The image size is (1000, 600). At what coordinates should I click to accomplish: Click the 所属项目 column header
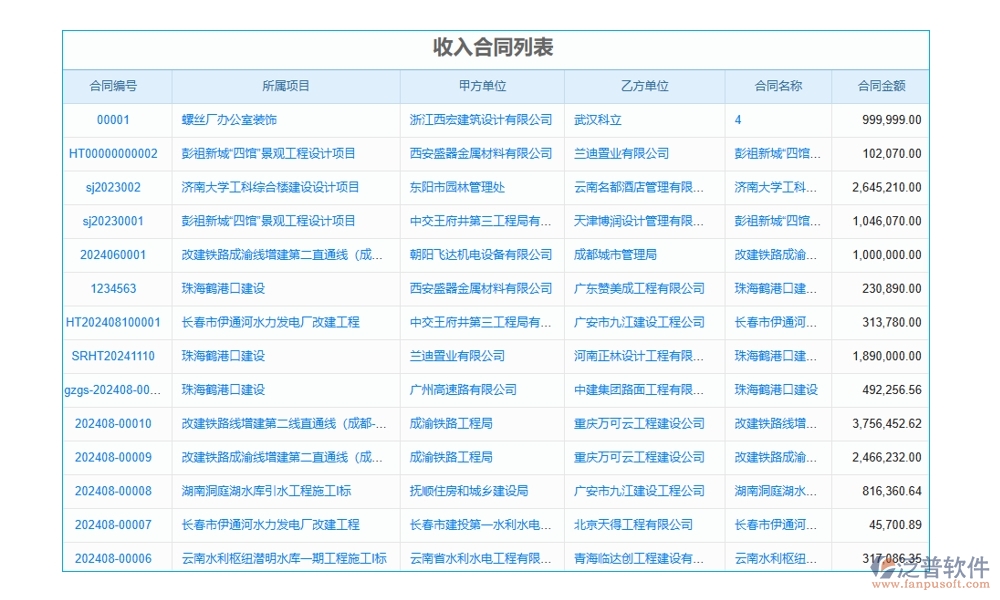point(288,86)
